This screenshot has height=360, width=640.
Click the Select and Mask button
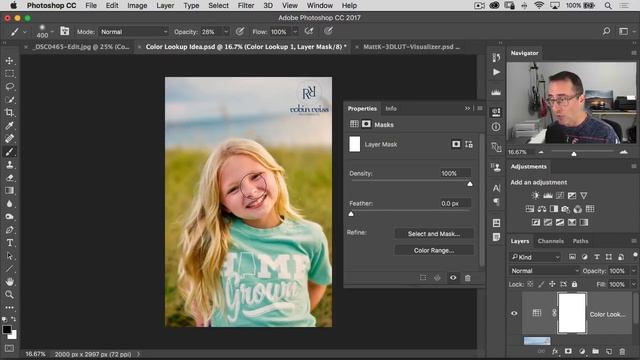(x=434, y=233)
